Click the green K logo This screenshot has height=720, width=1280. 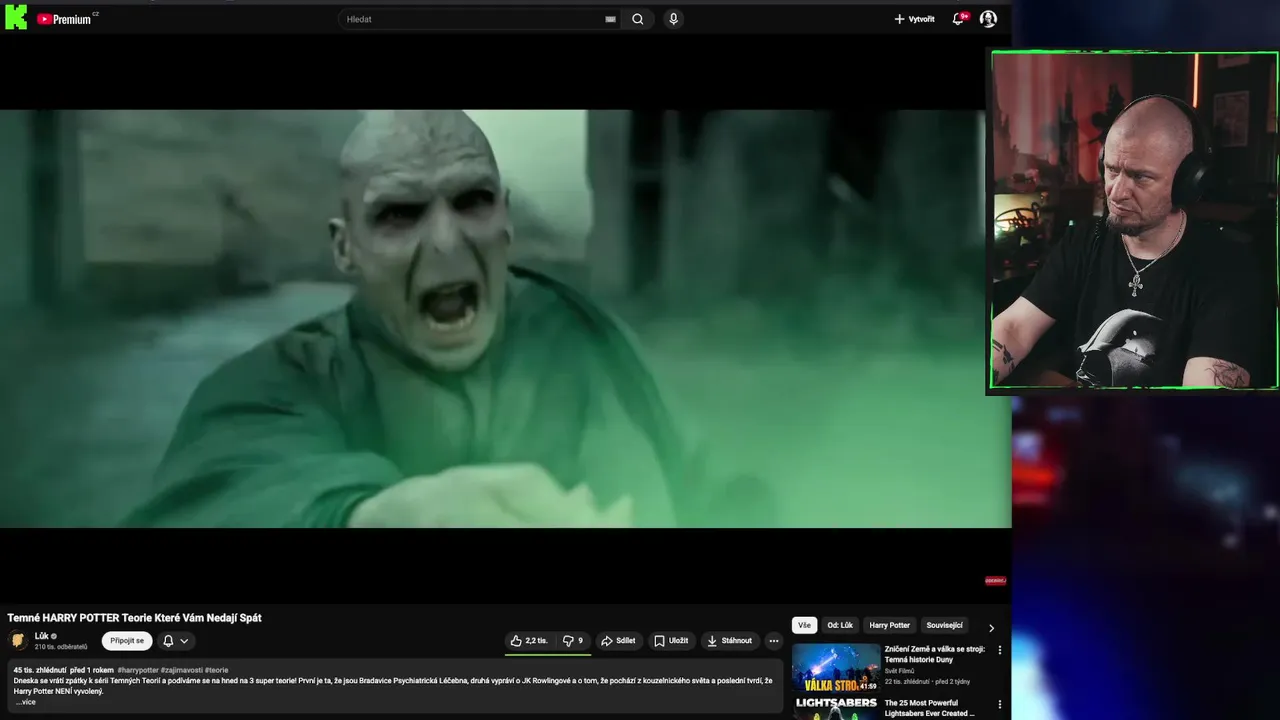[16, 17]
